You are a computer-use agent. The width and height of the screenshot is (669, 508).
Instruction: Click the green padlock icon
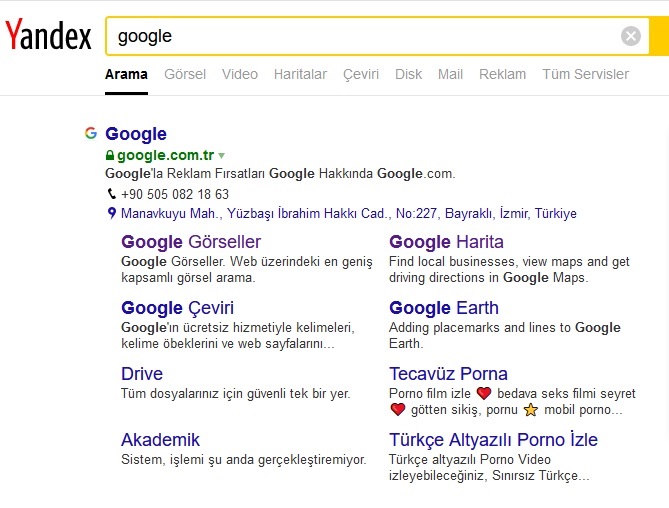pos(110,155)
